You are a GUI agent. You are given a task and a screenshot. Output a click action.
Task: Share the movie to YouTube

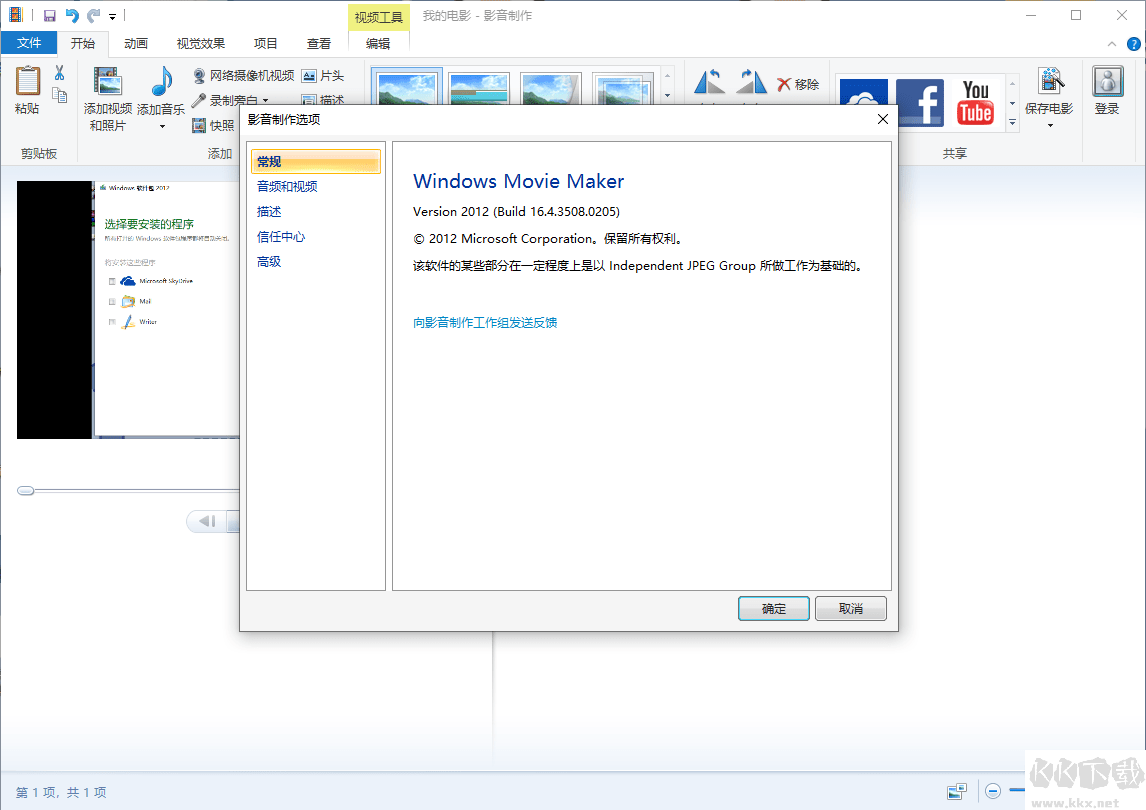click(975, 102)
